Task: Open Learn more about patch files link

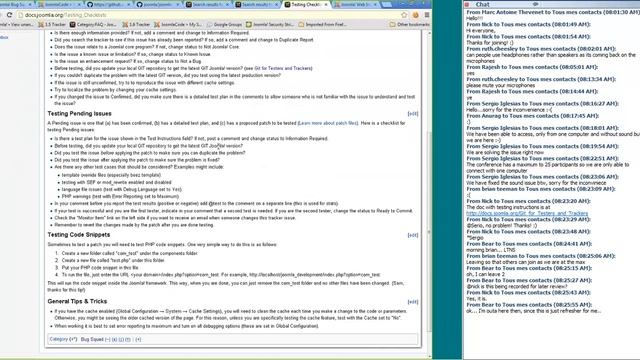Action: (x=328, y=123)
